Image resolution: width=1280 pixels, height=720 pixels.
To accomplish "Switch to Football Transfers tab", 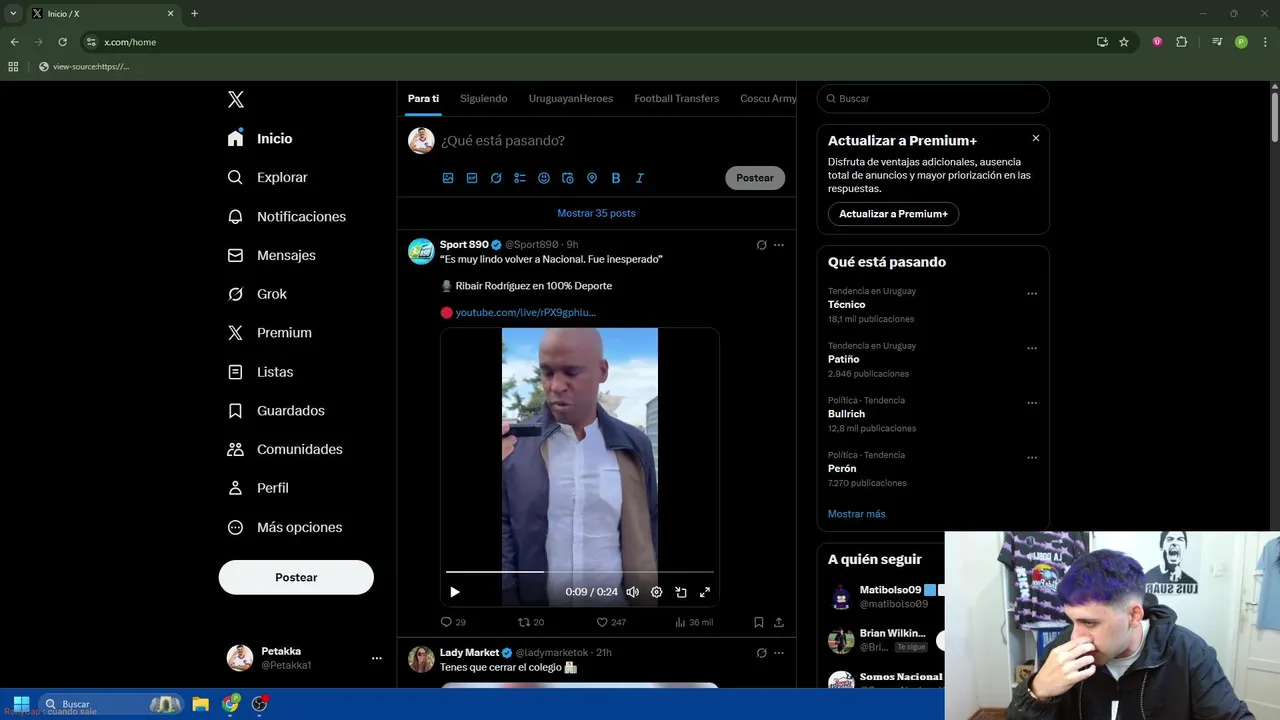I will [x=676, y=98].
